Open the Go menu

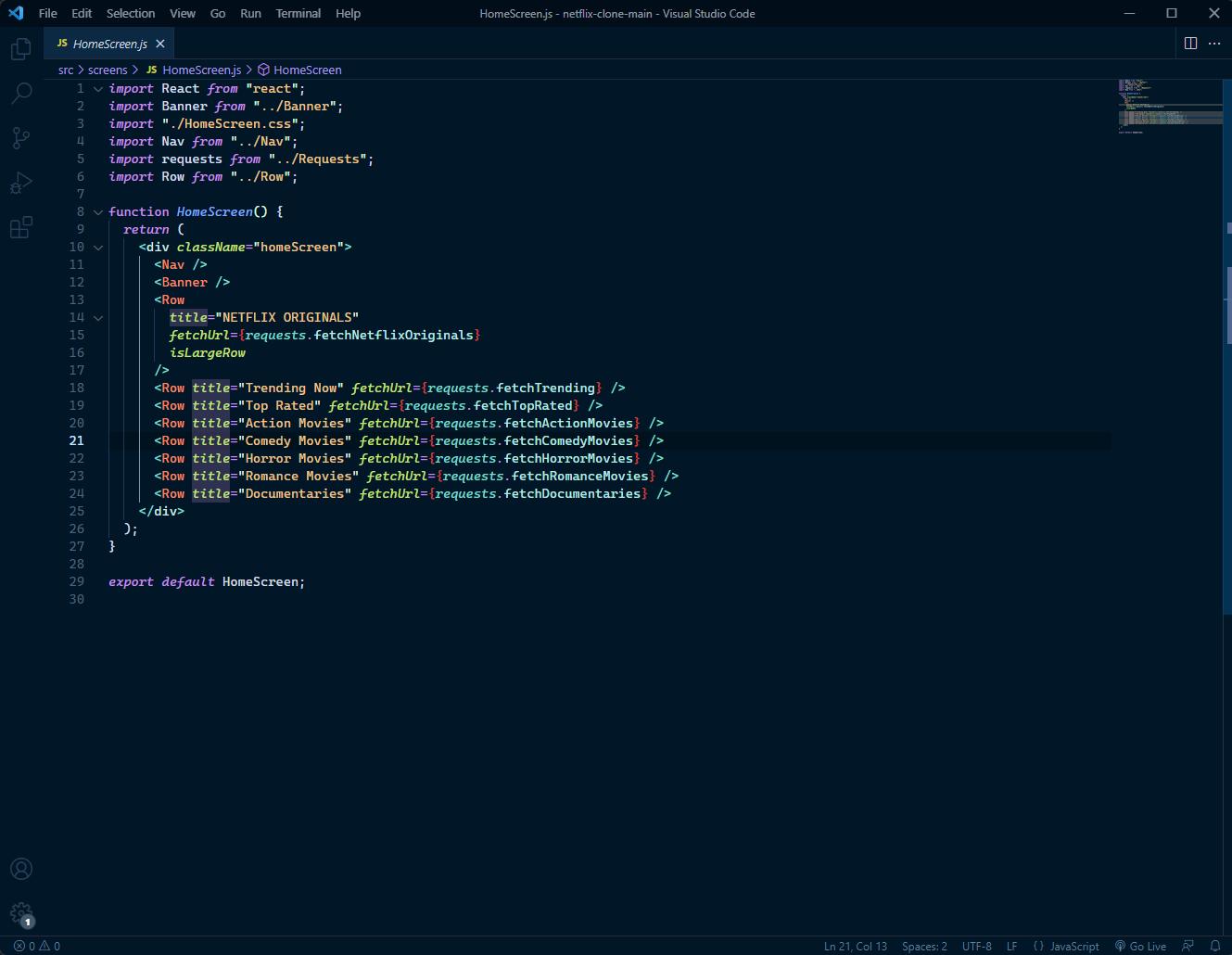218,13
